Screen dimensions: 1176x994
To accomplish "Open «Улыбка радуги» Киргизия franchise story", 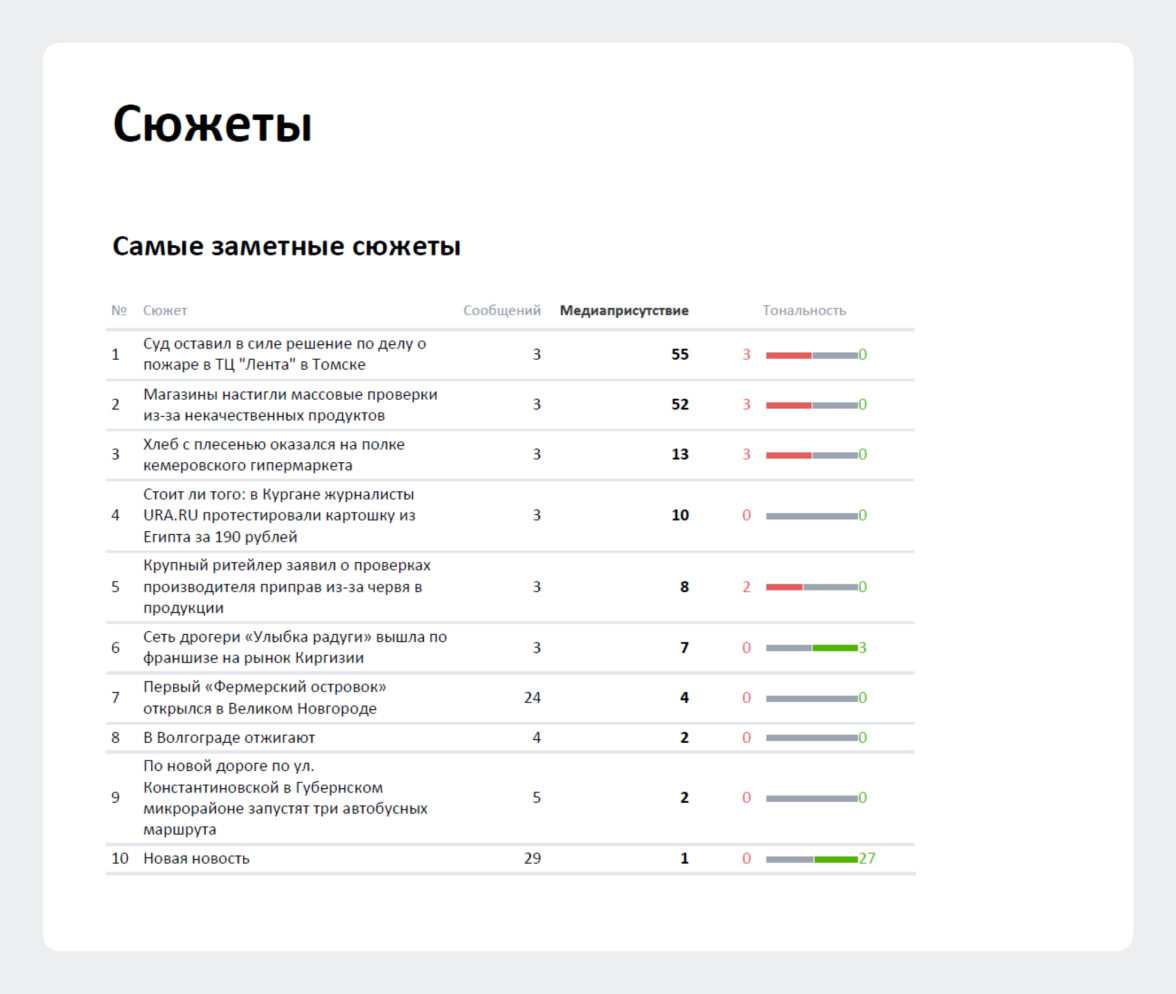I will [295, 647].
